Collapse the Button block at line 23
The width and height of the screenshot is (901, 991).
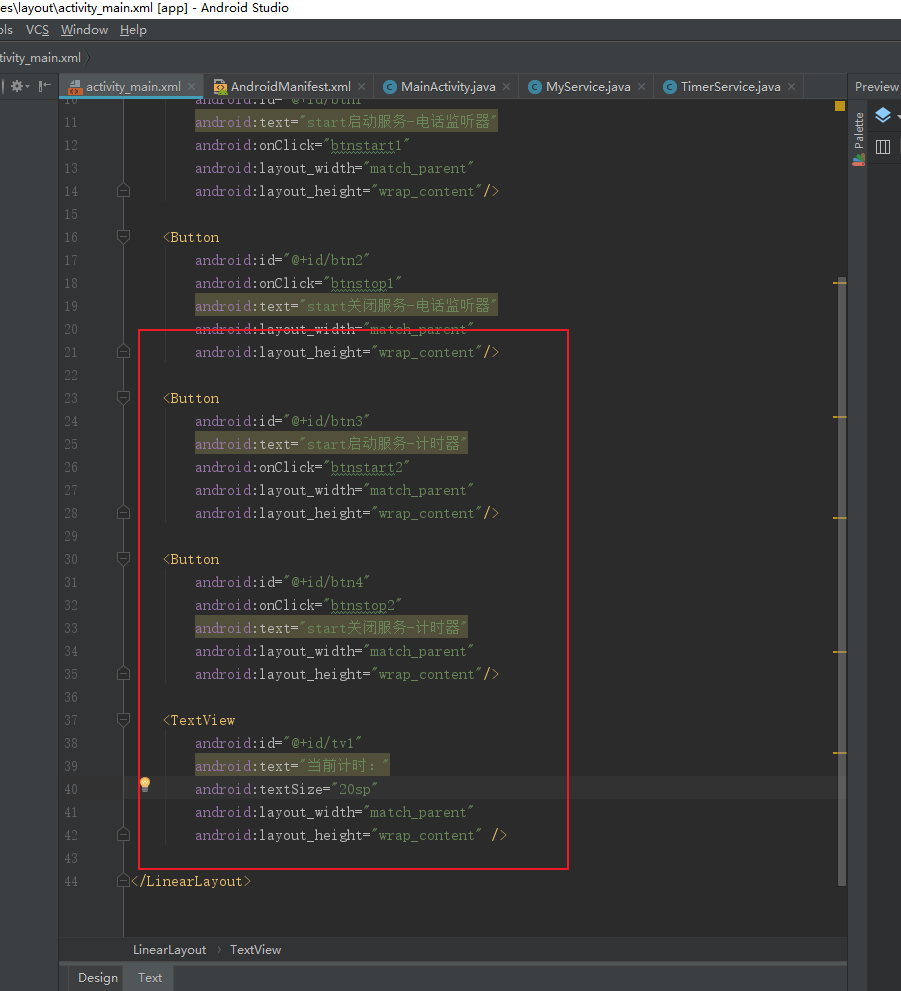point(123,398)
